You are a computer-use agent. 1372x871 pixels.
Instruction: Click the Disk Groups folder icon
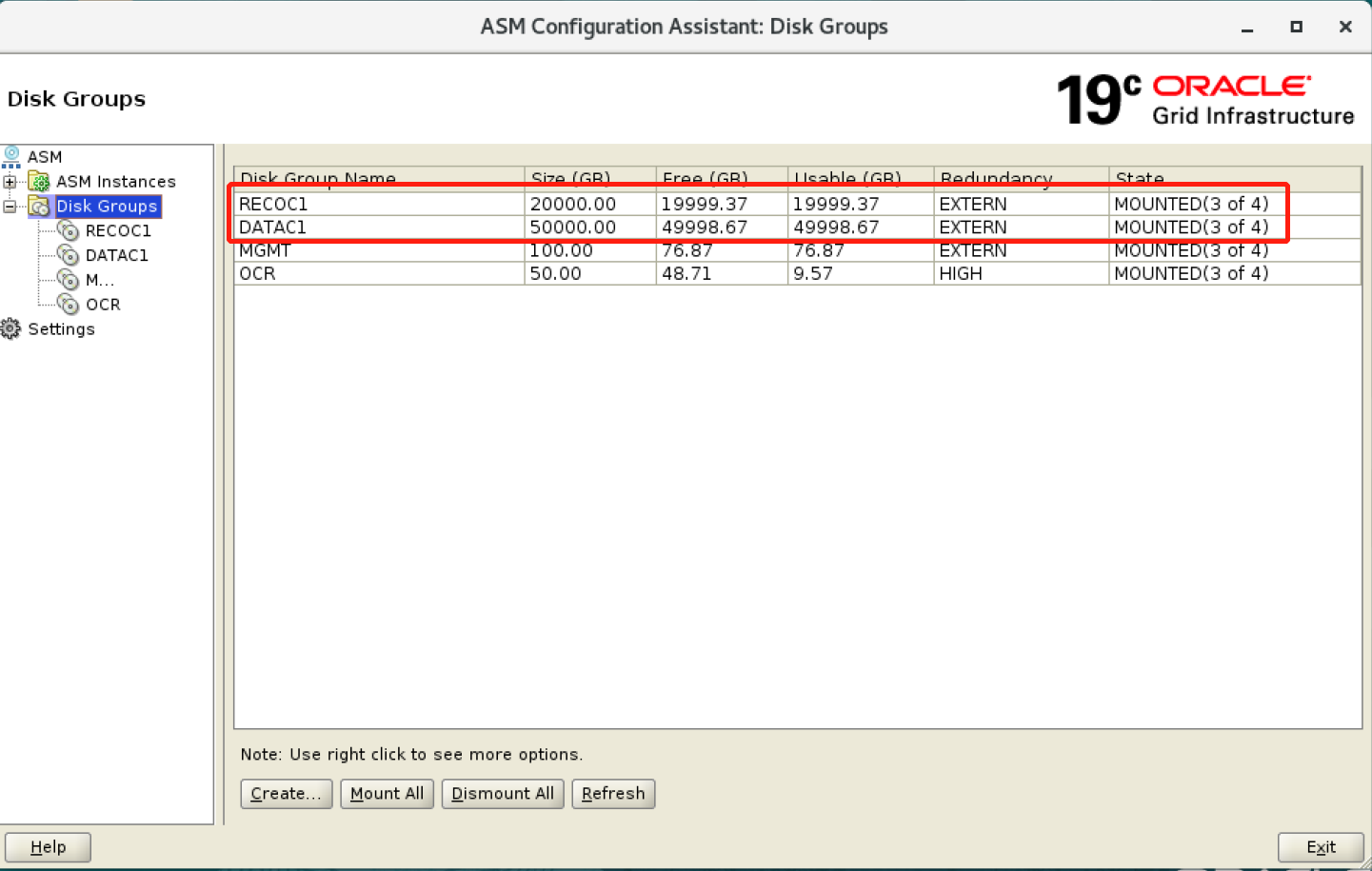click(39, 206)
